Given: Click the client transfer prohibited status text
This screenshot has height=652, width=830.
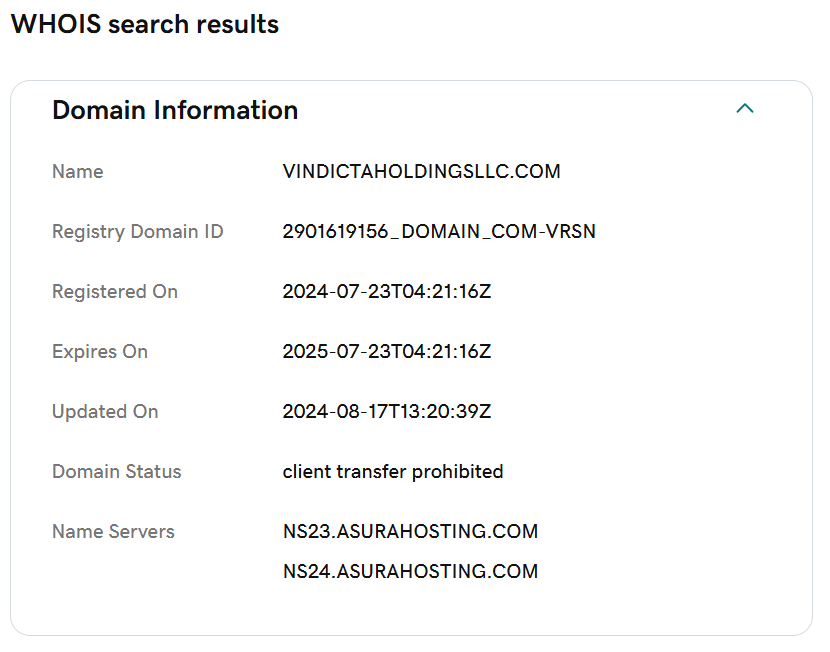Looking at the screenshot, I should pos(393,472).
